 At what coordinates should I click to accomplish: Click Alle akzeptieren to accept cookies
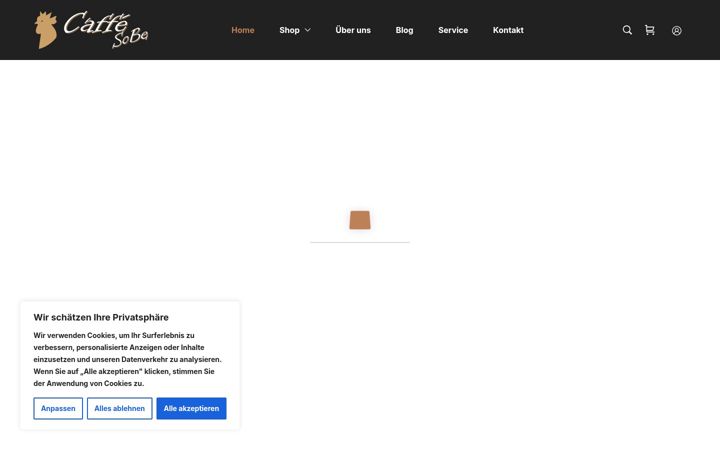[x=191, y=408]
